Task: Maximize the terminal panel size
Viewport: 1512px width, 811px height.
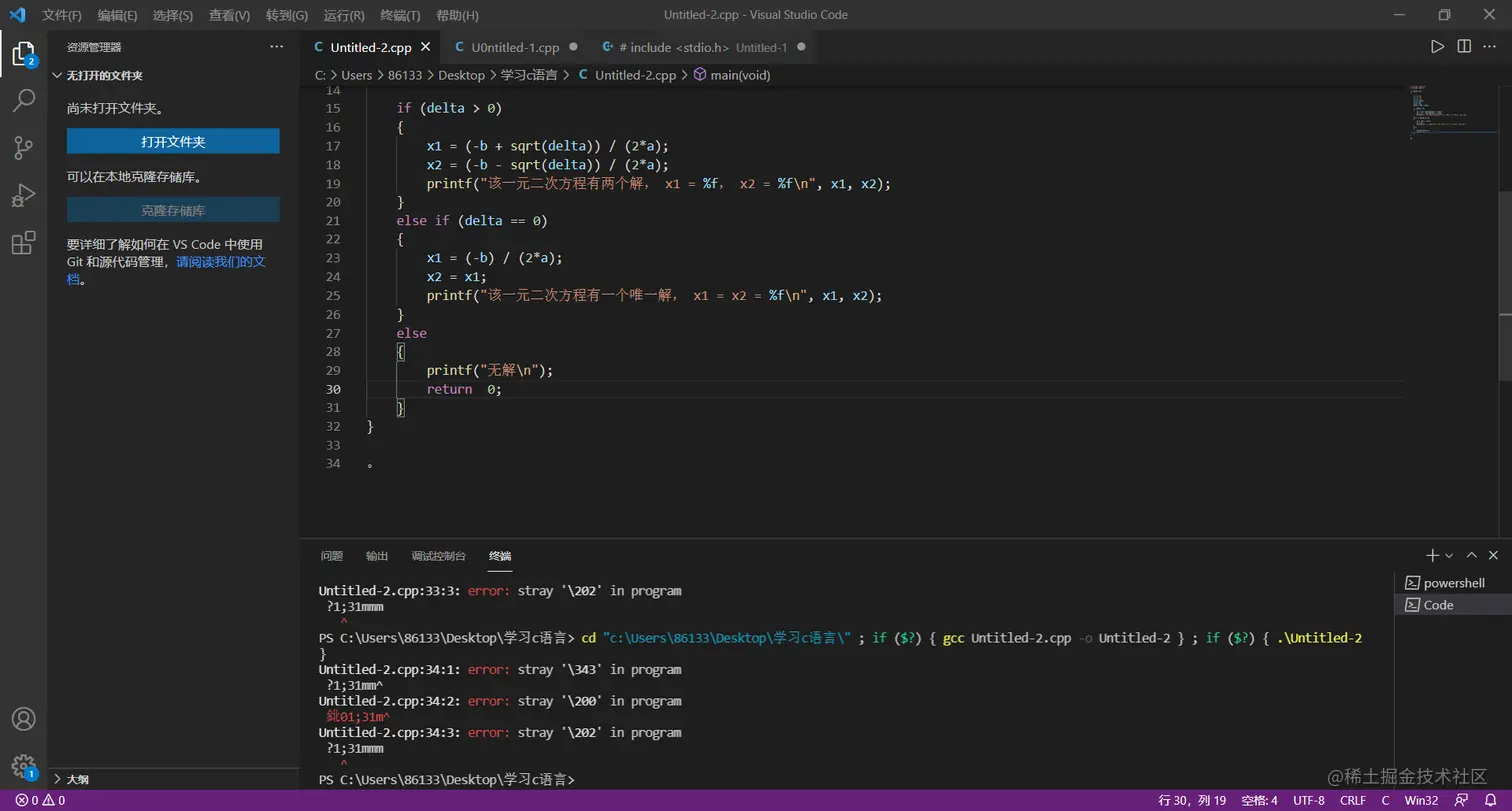Action: (1471, 555)
